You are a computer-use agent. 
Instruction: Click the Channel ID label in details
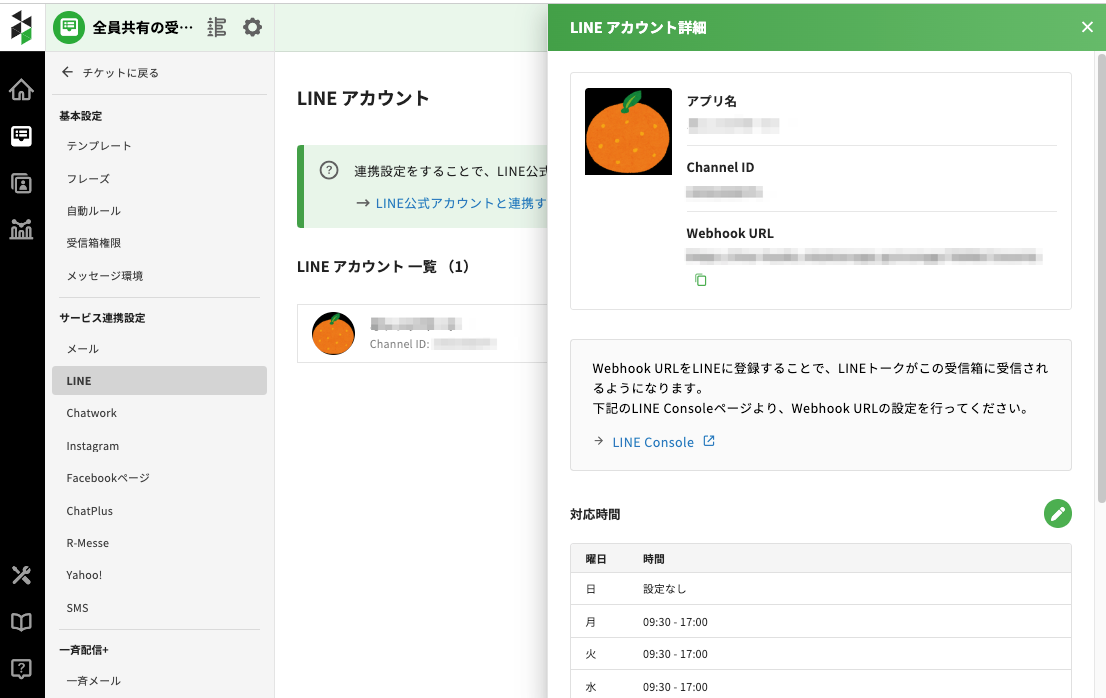[x=720, y=167]
